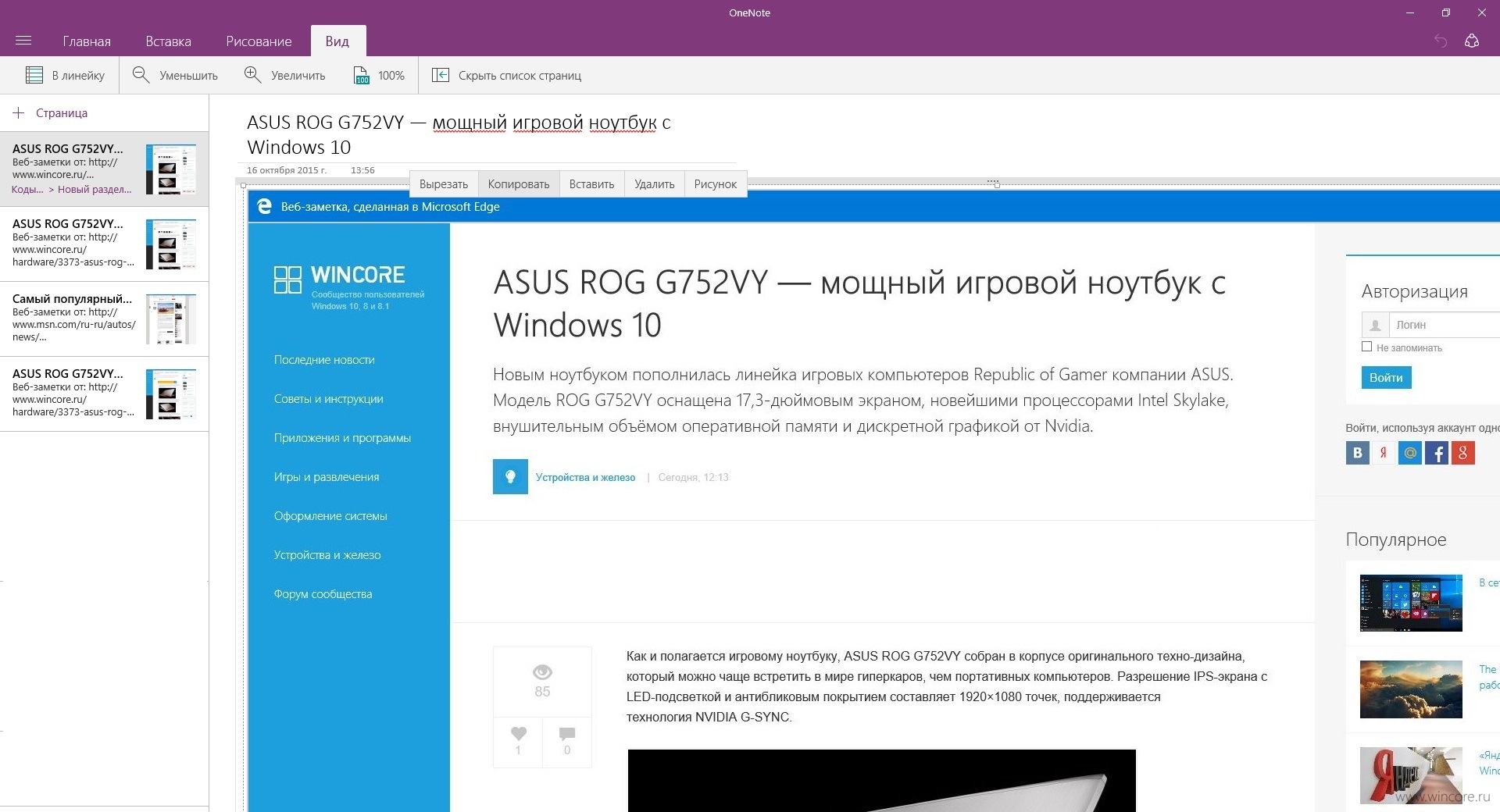Click Устройства и железо category tag
The width and height of the screenshot is (1500, 812).
[585, 478]
